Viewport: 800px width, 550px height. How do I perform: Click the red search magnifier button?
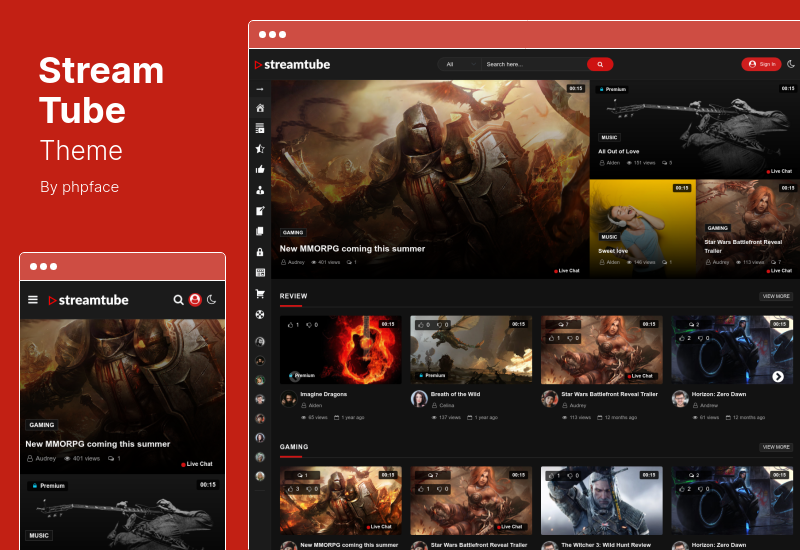pyautogui.click(x=600, y=64)
